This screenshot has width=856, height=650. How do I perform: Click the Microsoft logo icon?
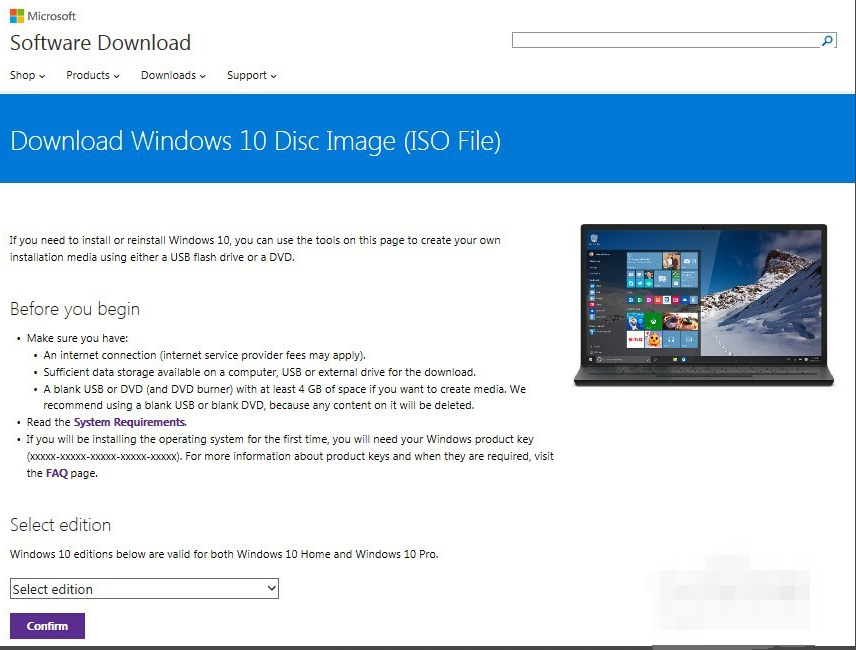point(19,15)
